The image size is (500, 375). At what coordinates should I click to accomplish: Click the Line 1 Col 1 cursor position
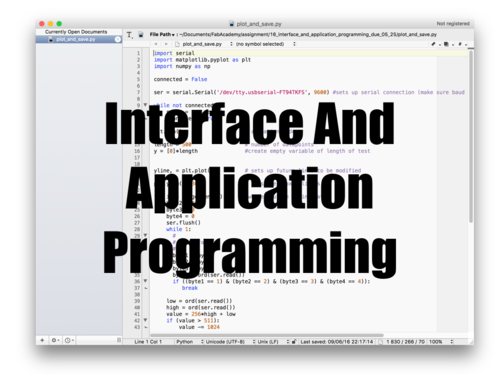148,342
